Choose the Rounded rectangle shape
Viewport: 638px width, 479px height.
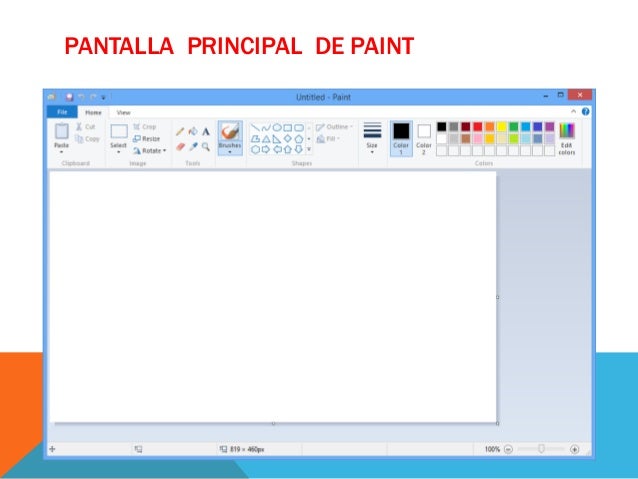299,128
